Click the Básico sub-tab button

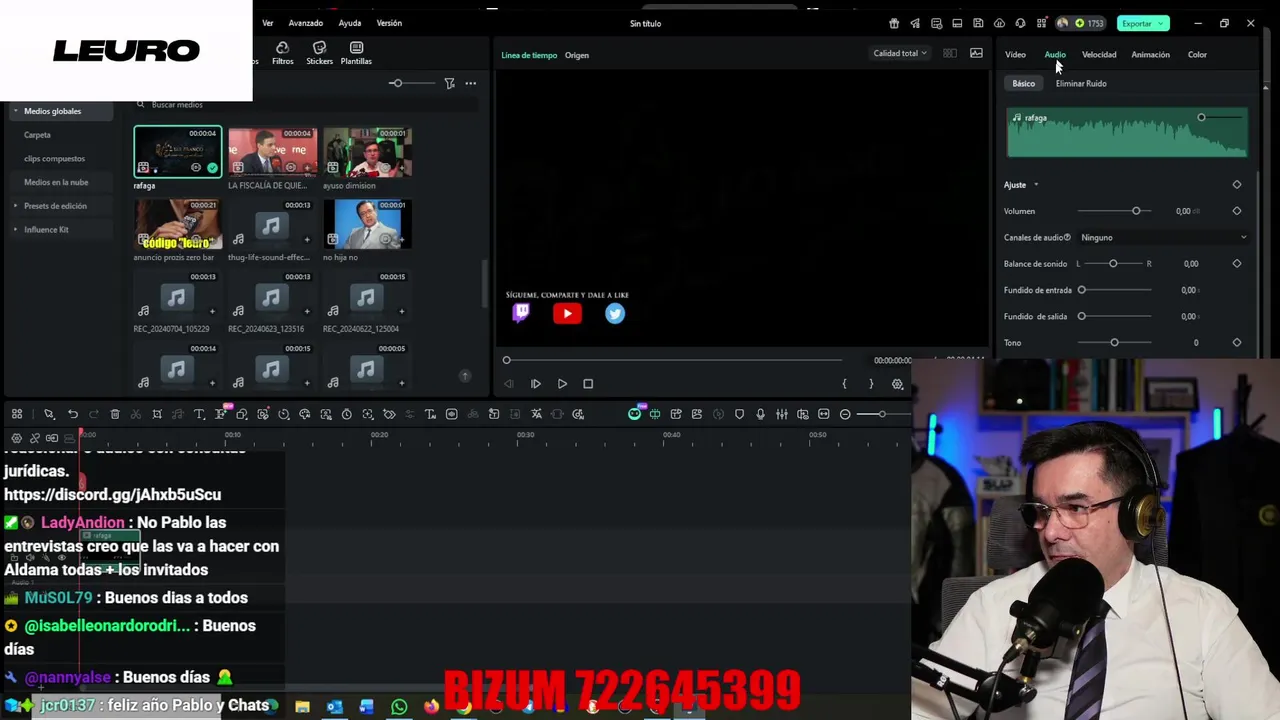[1023, 84]
